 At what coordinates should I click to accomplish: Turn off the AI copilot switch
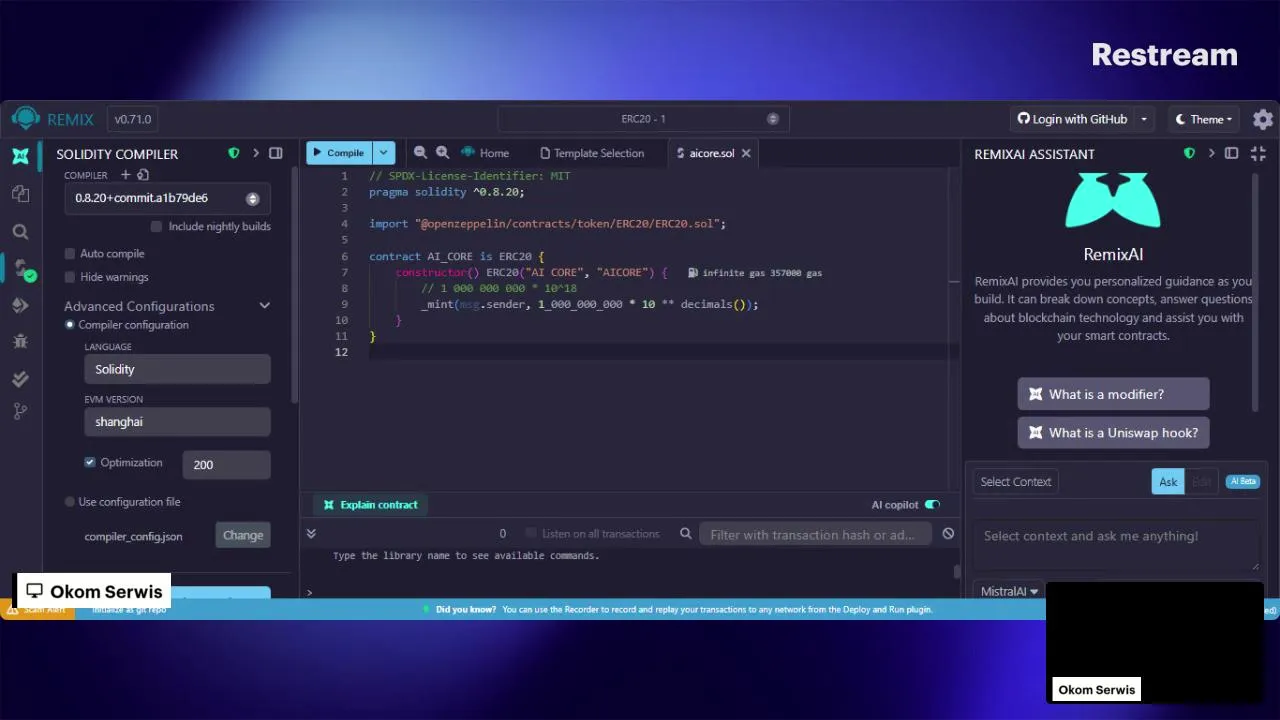[x=932, y=505]
